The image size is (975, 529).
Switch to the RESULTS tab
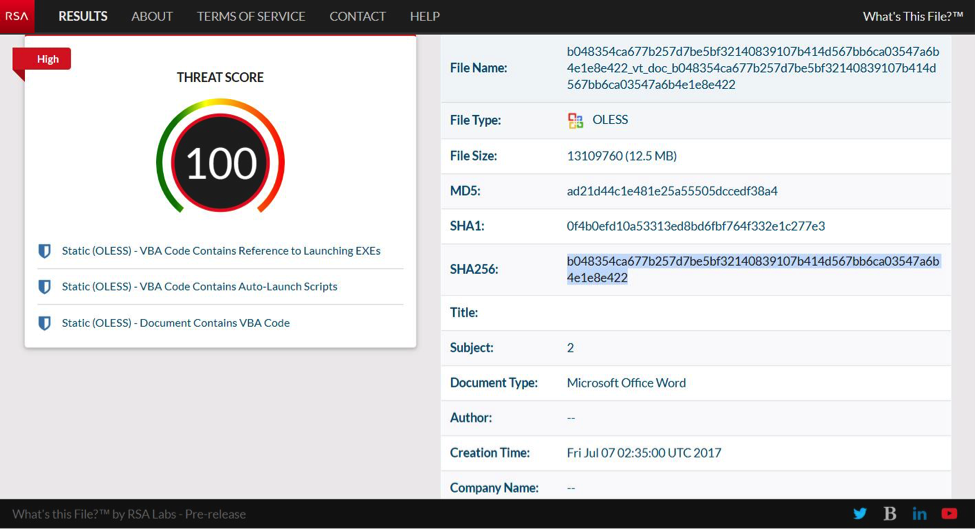coord(83,16)
